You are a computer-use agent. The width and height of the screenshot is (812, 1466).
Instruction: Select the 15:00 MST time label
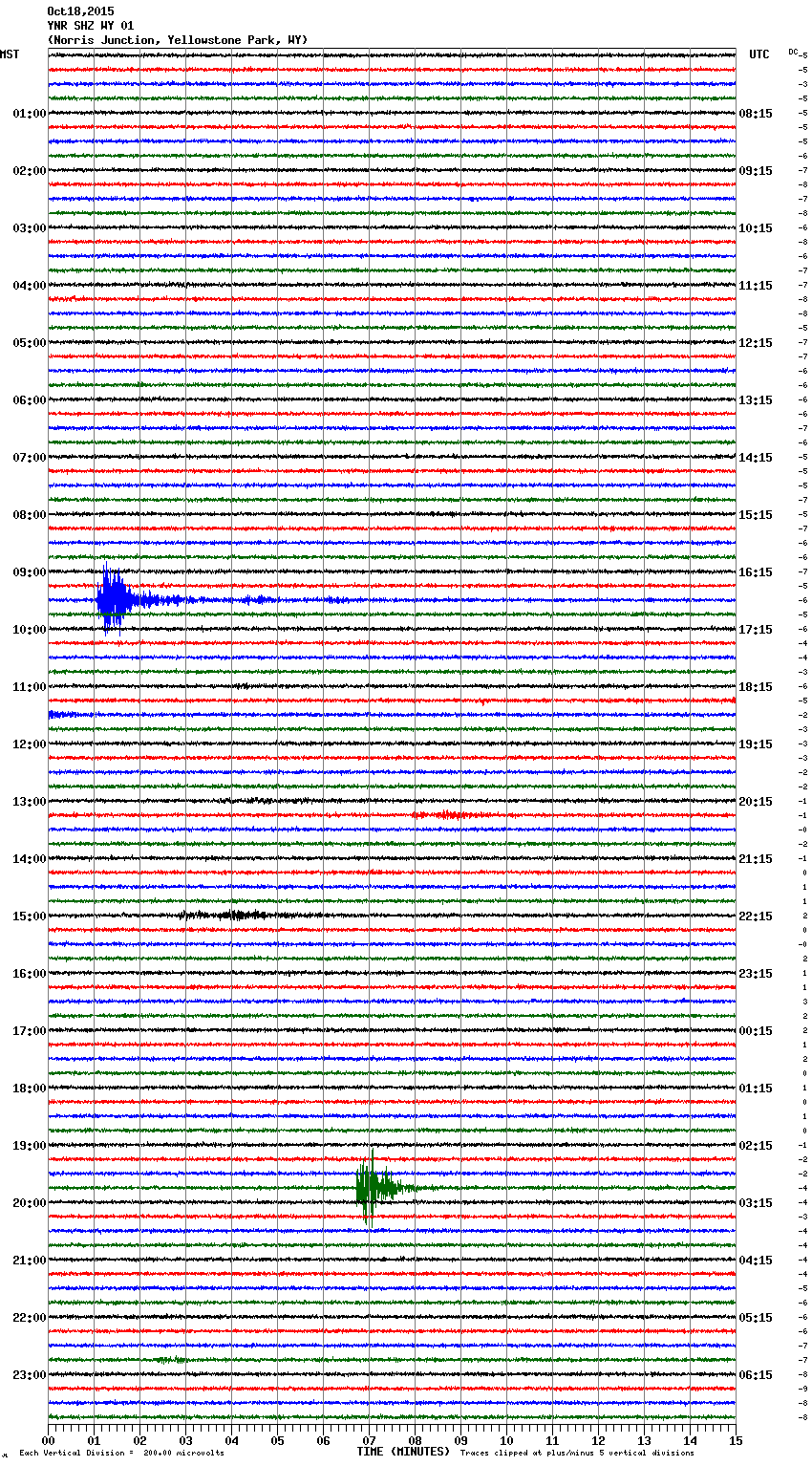[29, 916]
